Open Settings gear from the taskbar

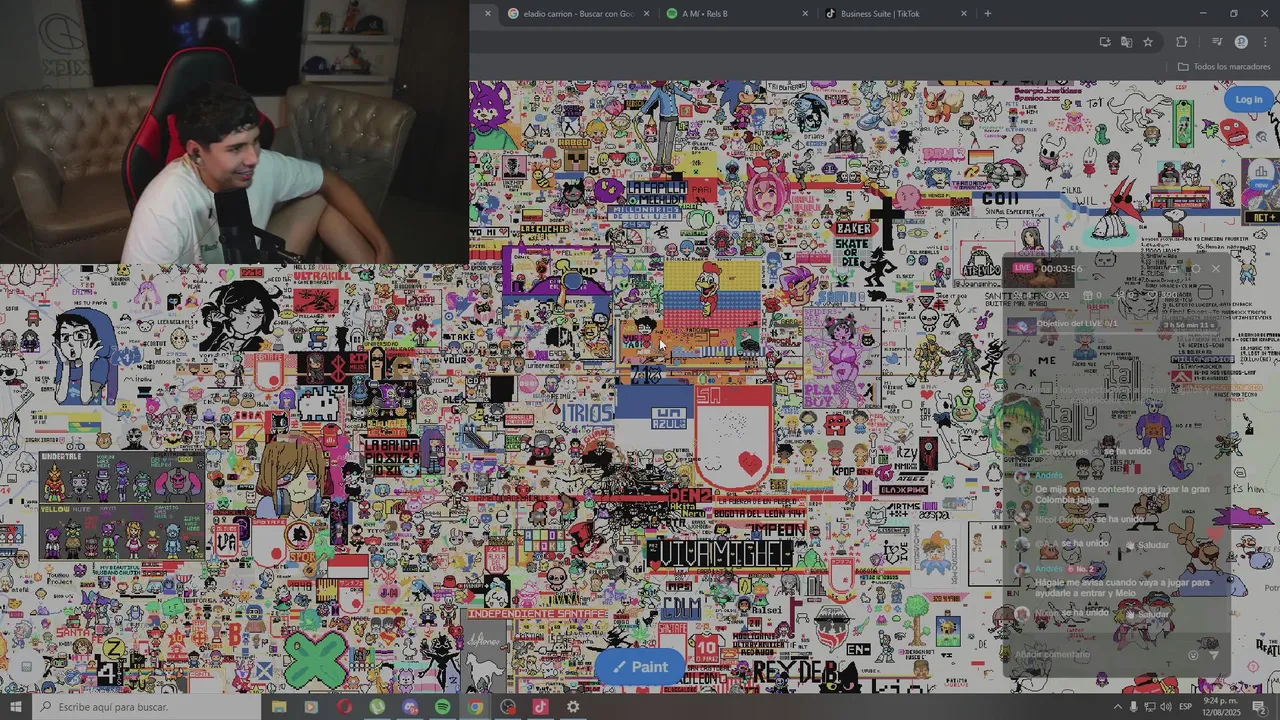pos(573,707)
